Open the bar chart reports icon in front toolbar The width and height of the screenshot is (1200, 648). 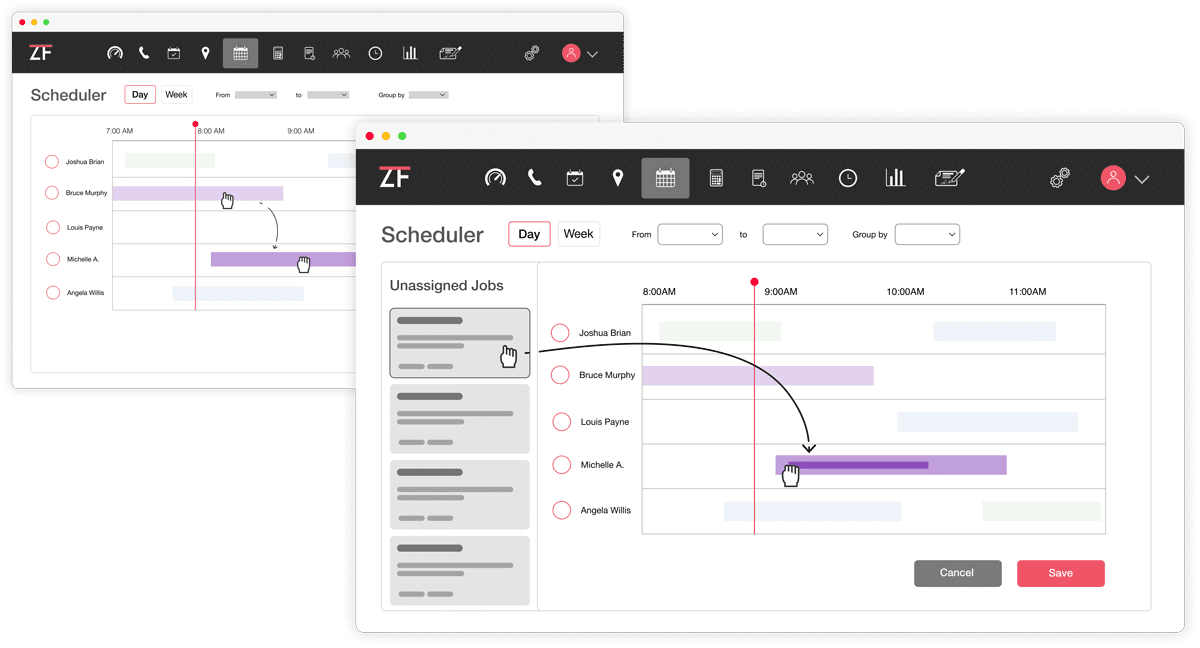(x=895, y=178)
